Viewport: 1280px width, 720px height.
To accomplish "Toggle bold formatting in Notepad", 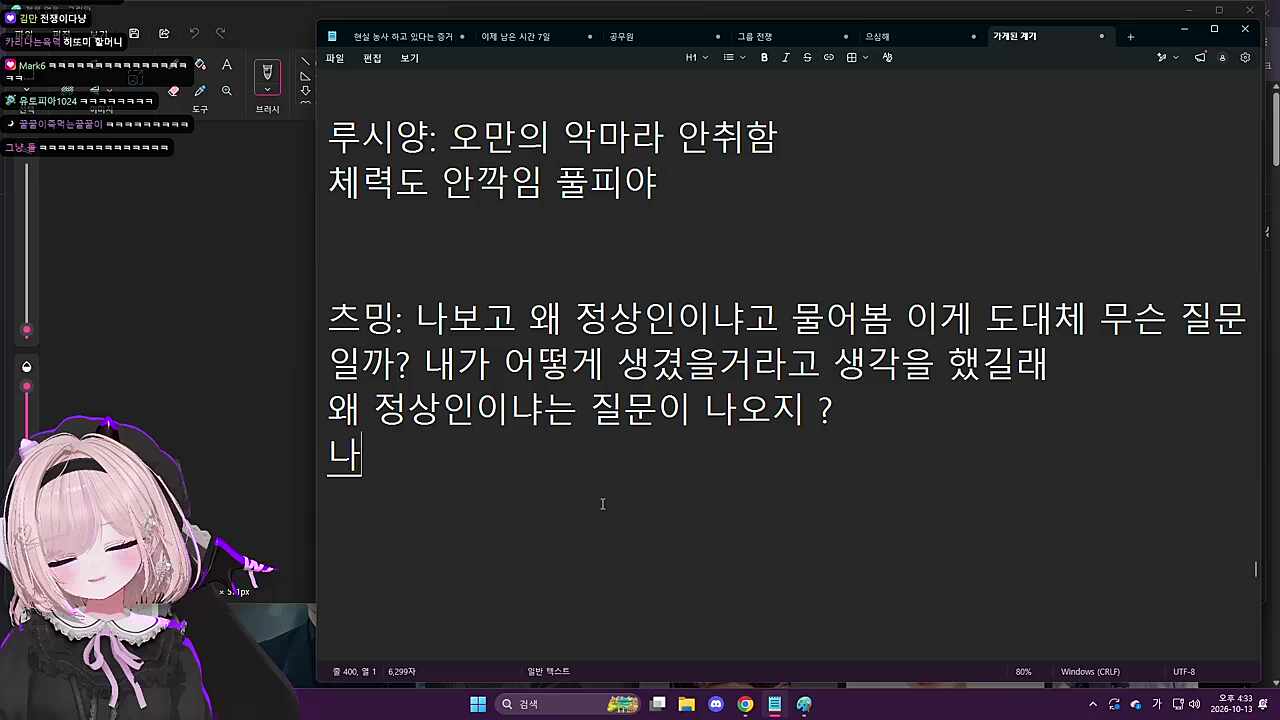I will pyautogui.click(x=764, y=58).
